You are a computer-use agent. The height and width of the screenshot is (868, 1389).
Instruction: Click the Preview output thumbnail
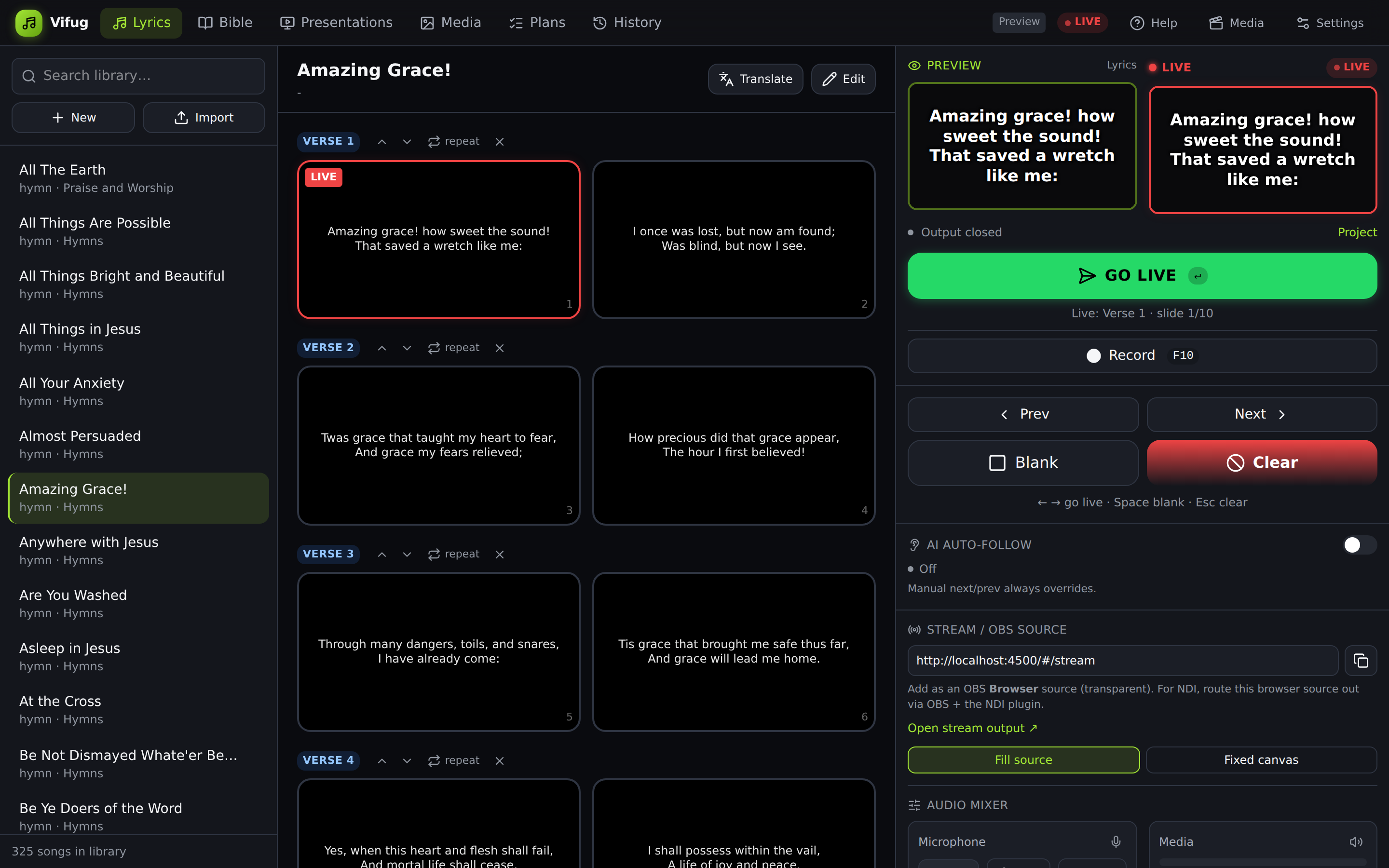[x=1022, y=147]
